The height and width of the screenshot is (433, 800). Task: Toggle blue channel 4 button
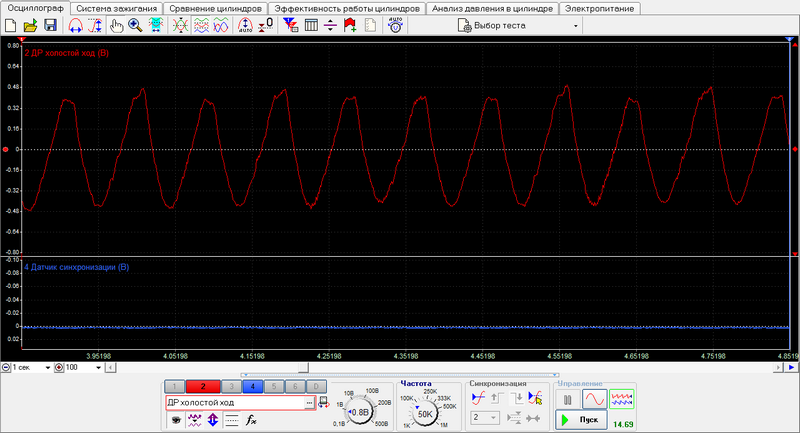pyautogui.click(x=253, y=387)
